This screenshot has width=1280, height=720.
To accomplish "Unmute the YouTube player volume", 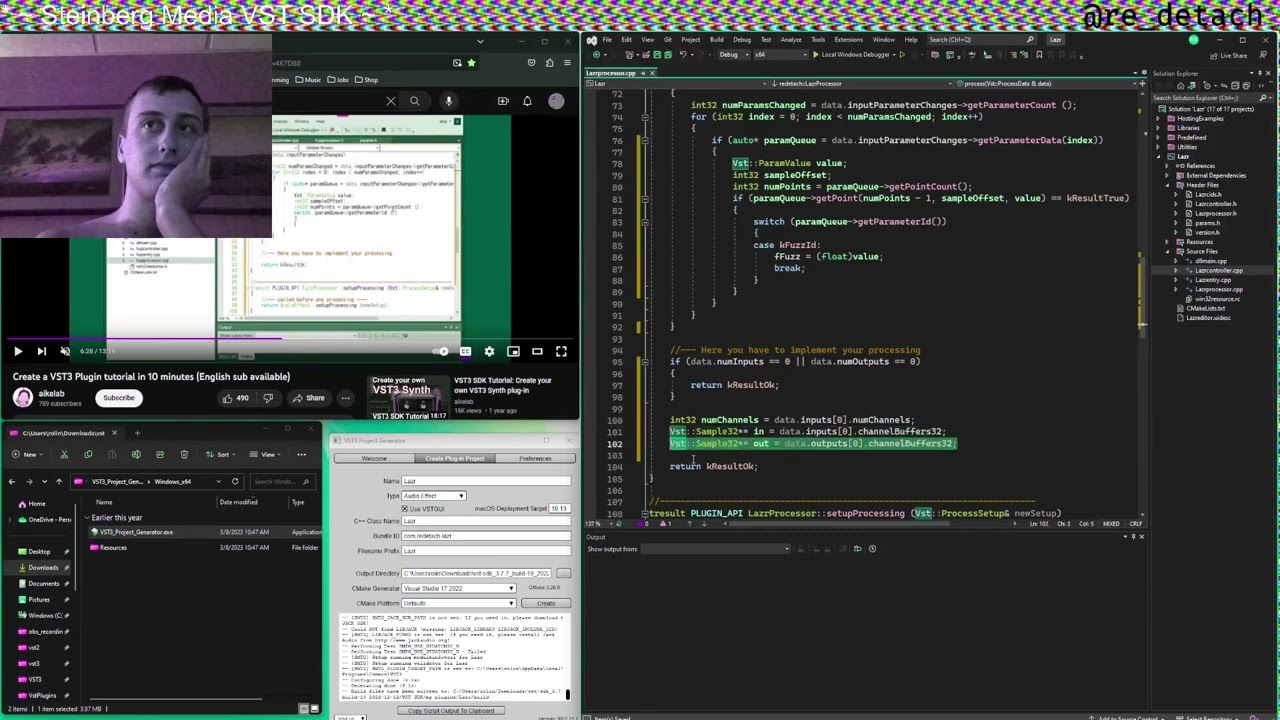I will 65,351.
